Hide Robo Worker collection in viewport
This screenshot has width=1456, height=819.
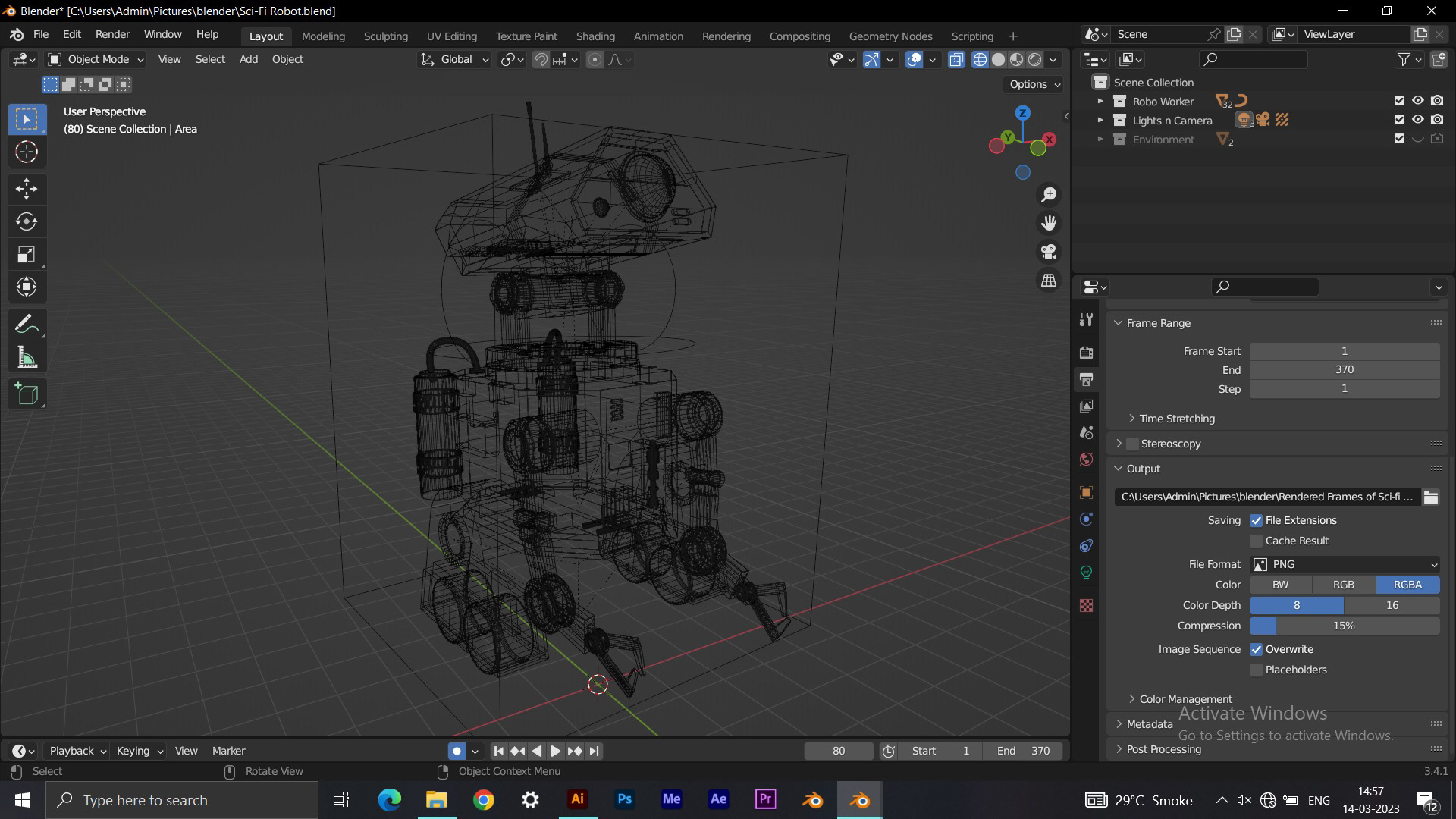[x=1417, y=101]
